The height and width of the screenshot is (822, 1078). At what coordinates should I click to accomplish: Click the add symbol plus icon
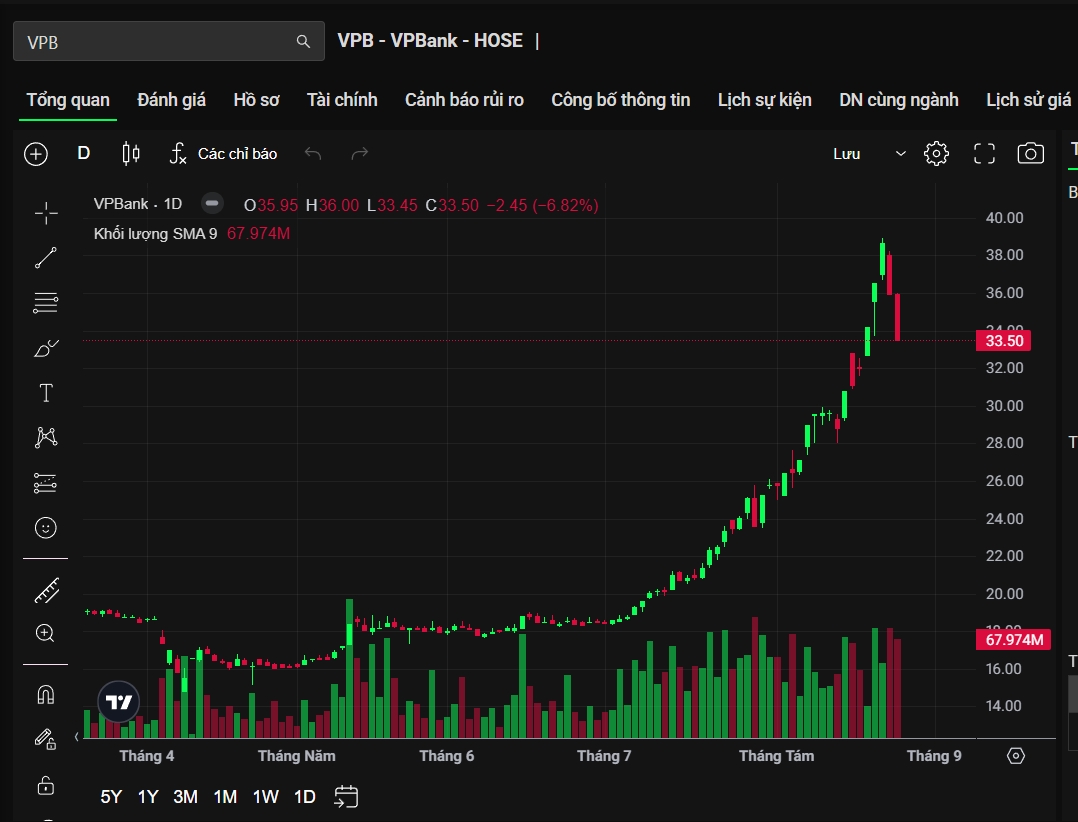[x=36, y=154]
